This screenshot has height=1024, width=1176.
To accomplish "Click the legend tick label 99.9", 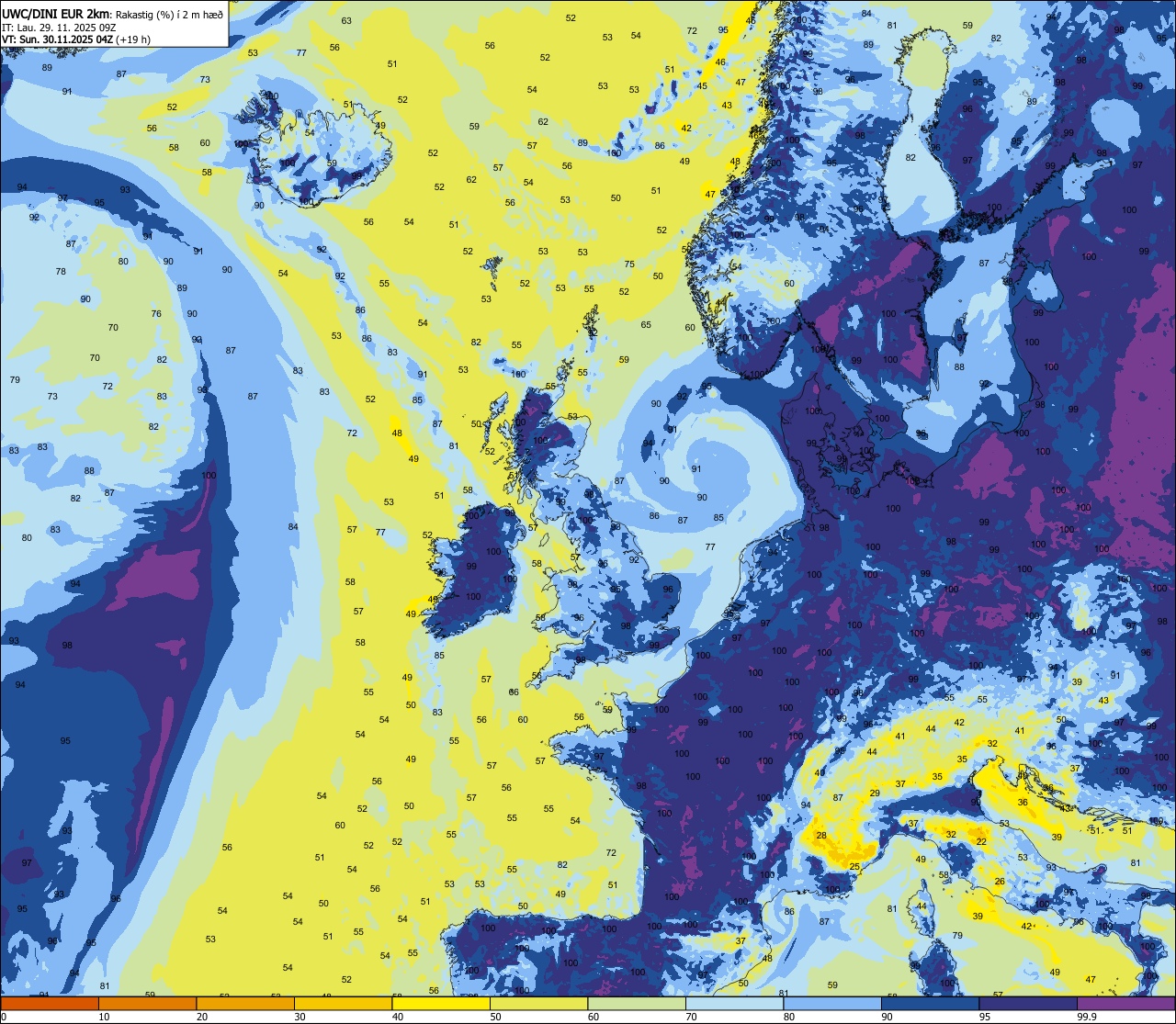I will coord(1087,1017).
